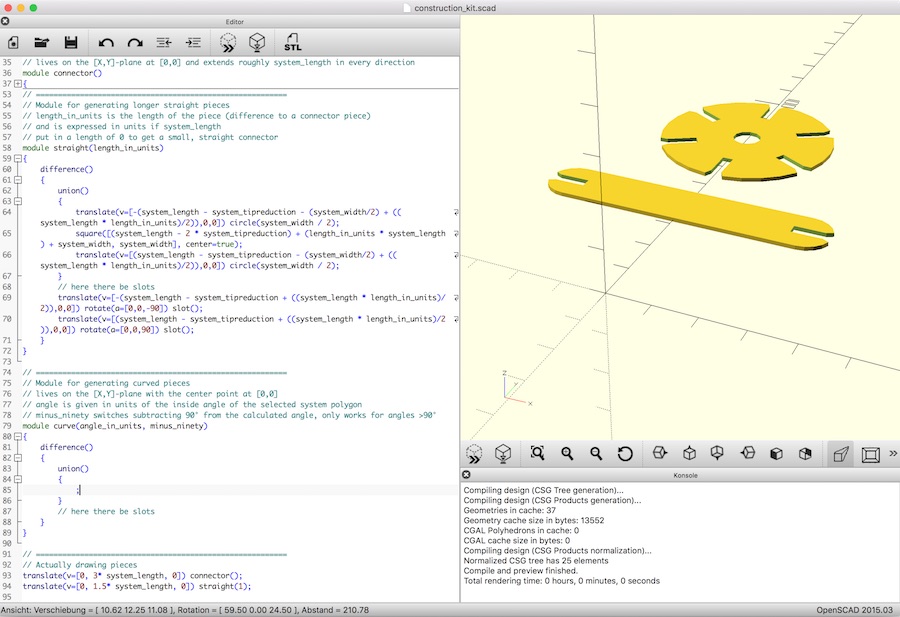Run Render from the editor toolbar
The height and width of the screenshot is (617, 900).
257,42
